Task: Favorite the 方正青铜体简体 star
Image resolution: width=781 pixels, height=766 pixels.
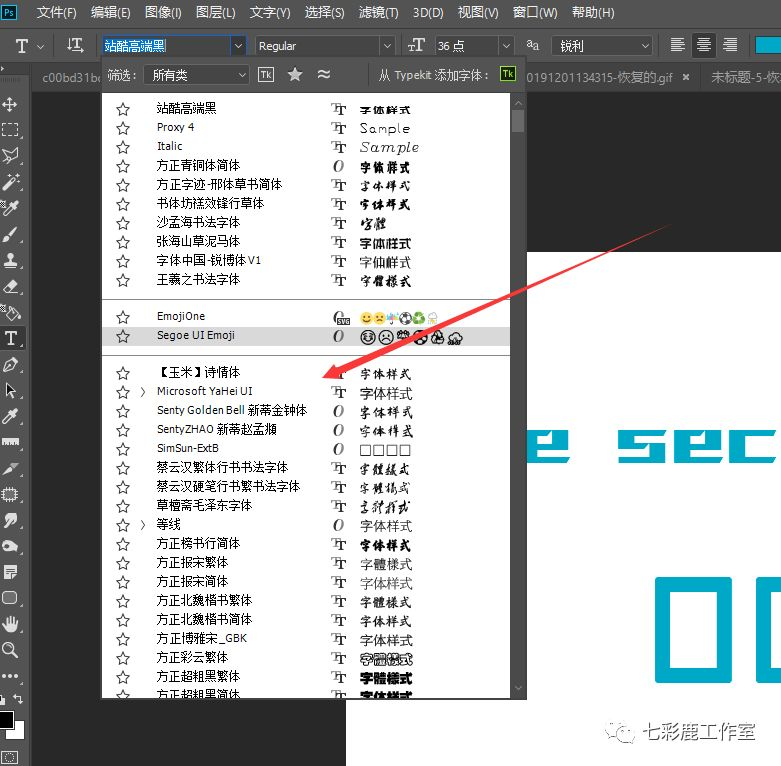Action: coord(123,166)
